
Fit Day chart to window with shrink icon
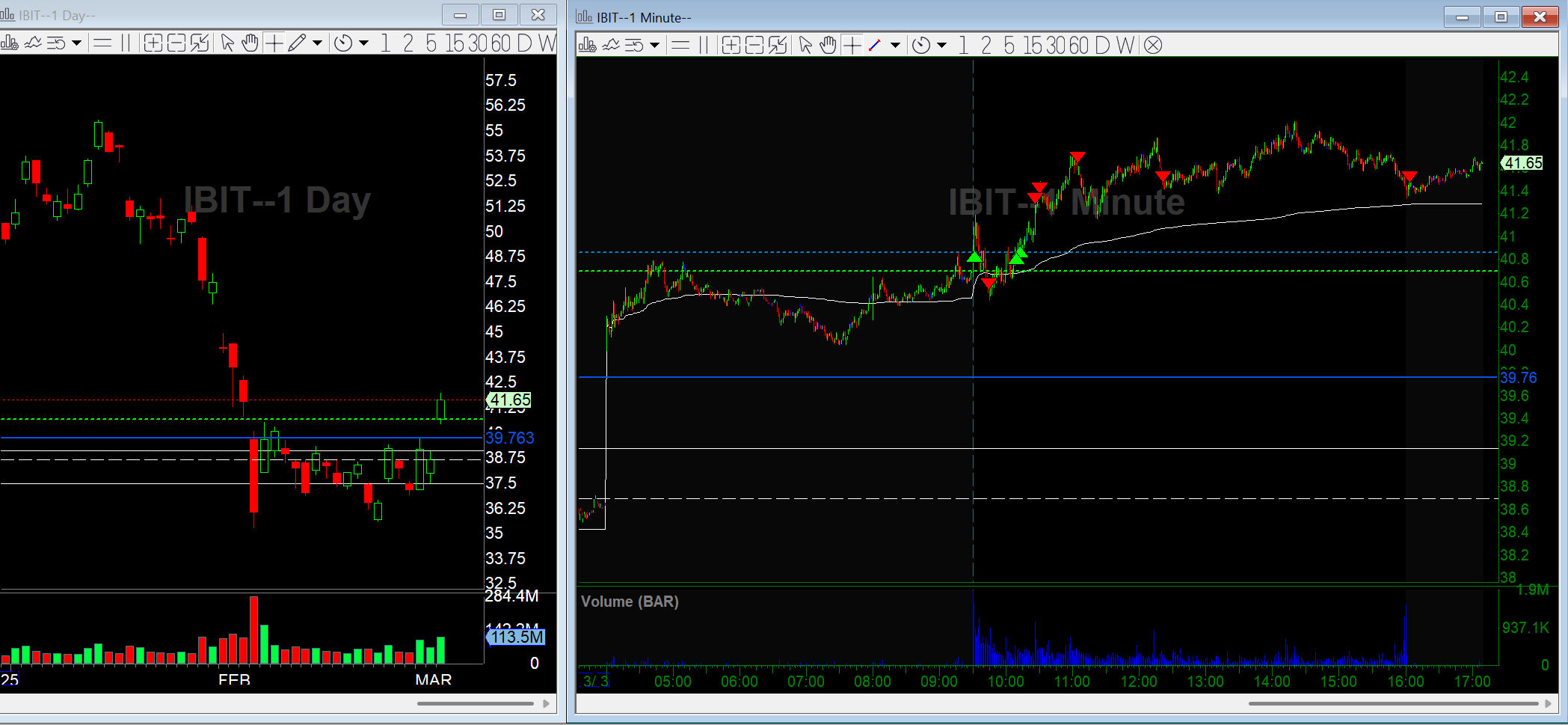click(x=200, y=43)
